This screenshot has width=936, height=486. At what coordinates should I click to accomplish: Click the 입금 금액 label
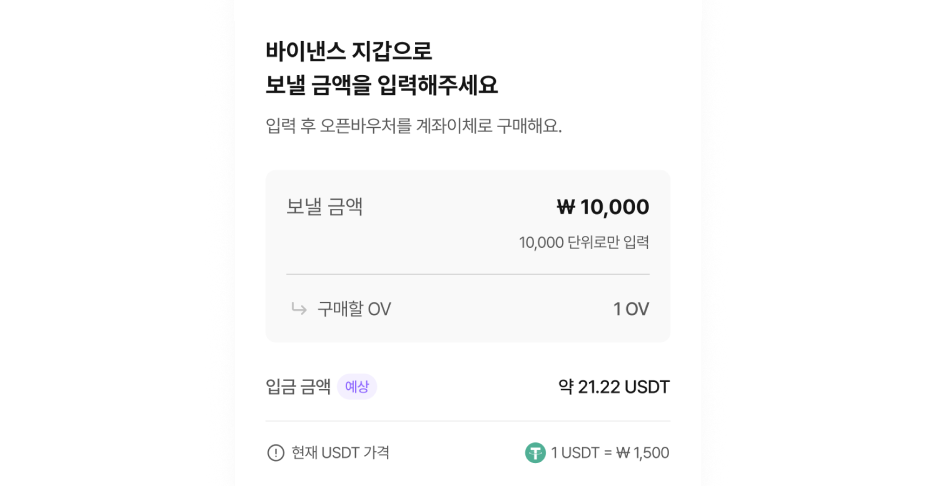pyautogui.click(x=298, y=387)
